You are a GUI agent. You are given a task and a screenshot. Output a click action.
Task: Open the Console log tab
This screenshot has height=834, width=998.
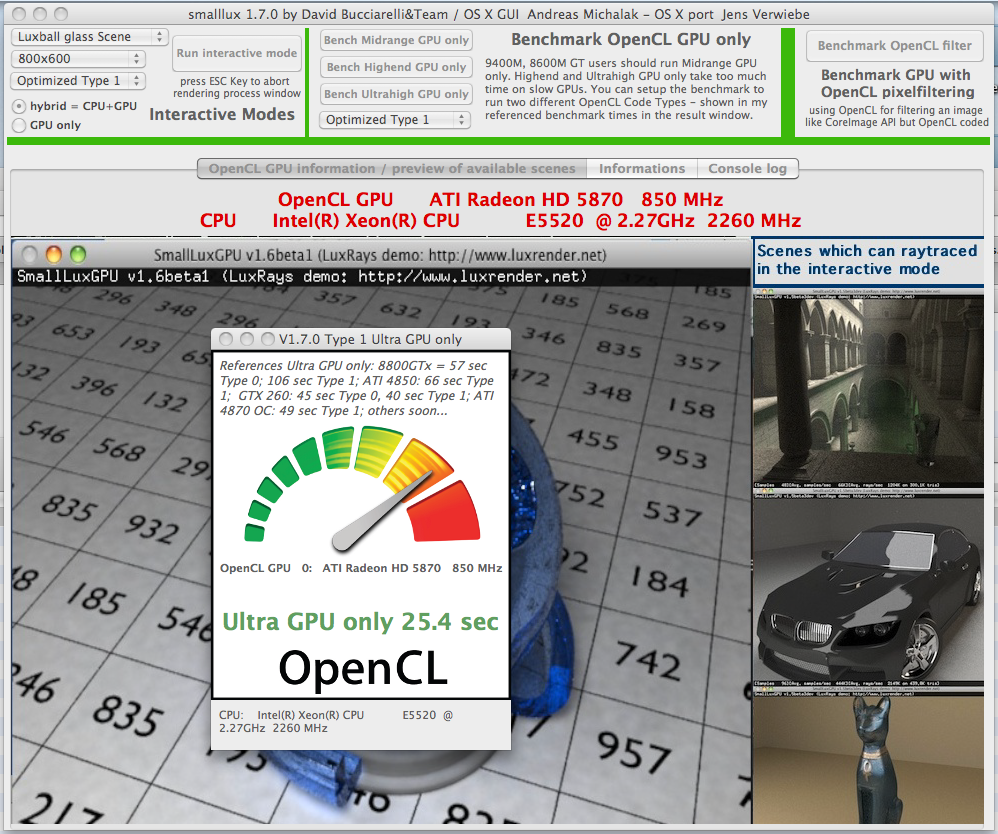coord(747,169)
